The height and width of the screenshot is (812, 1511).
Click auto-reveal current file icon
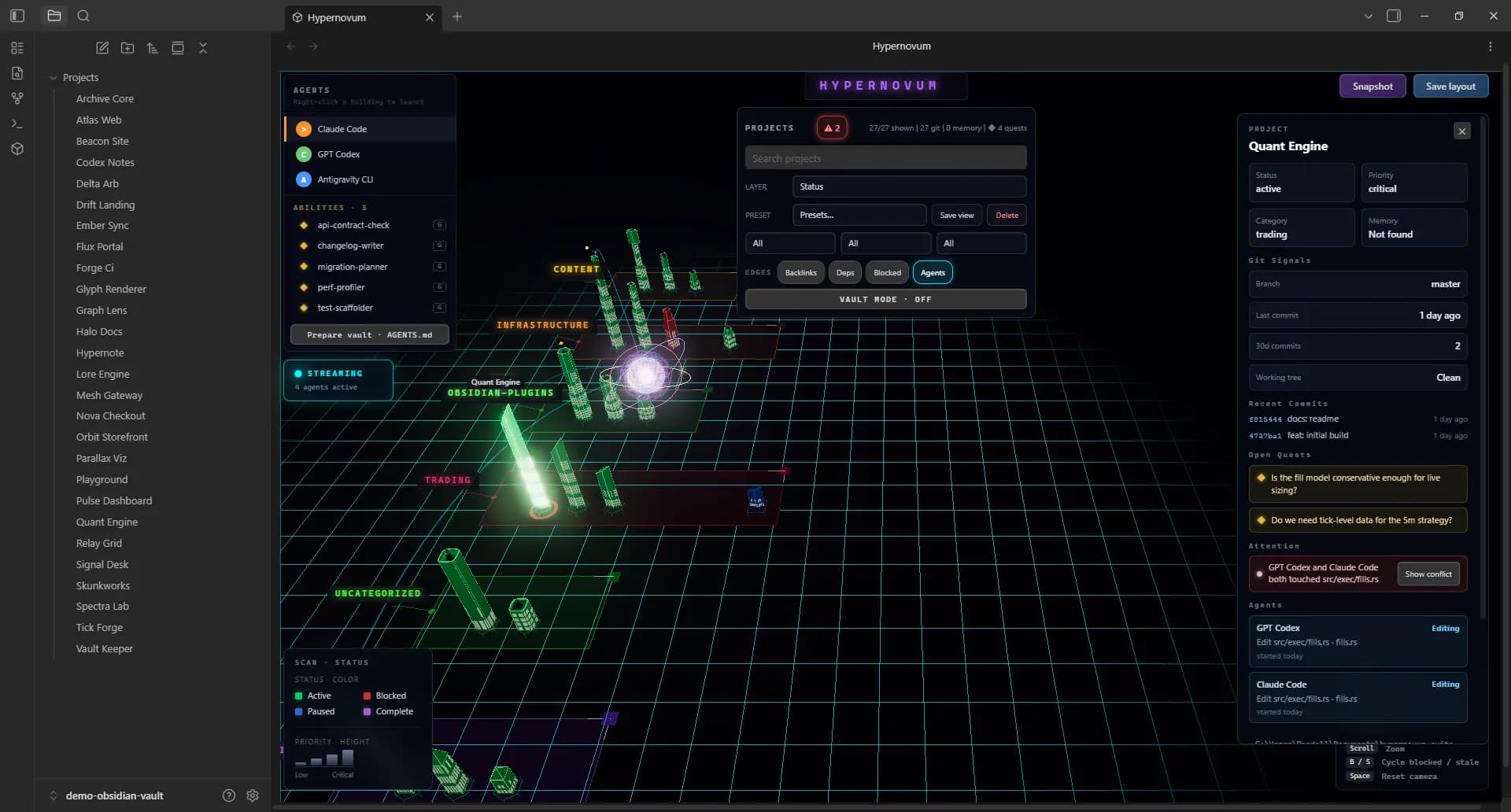(178, 48)
